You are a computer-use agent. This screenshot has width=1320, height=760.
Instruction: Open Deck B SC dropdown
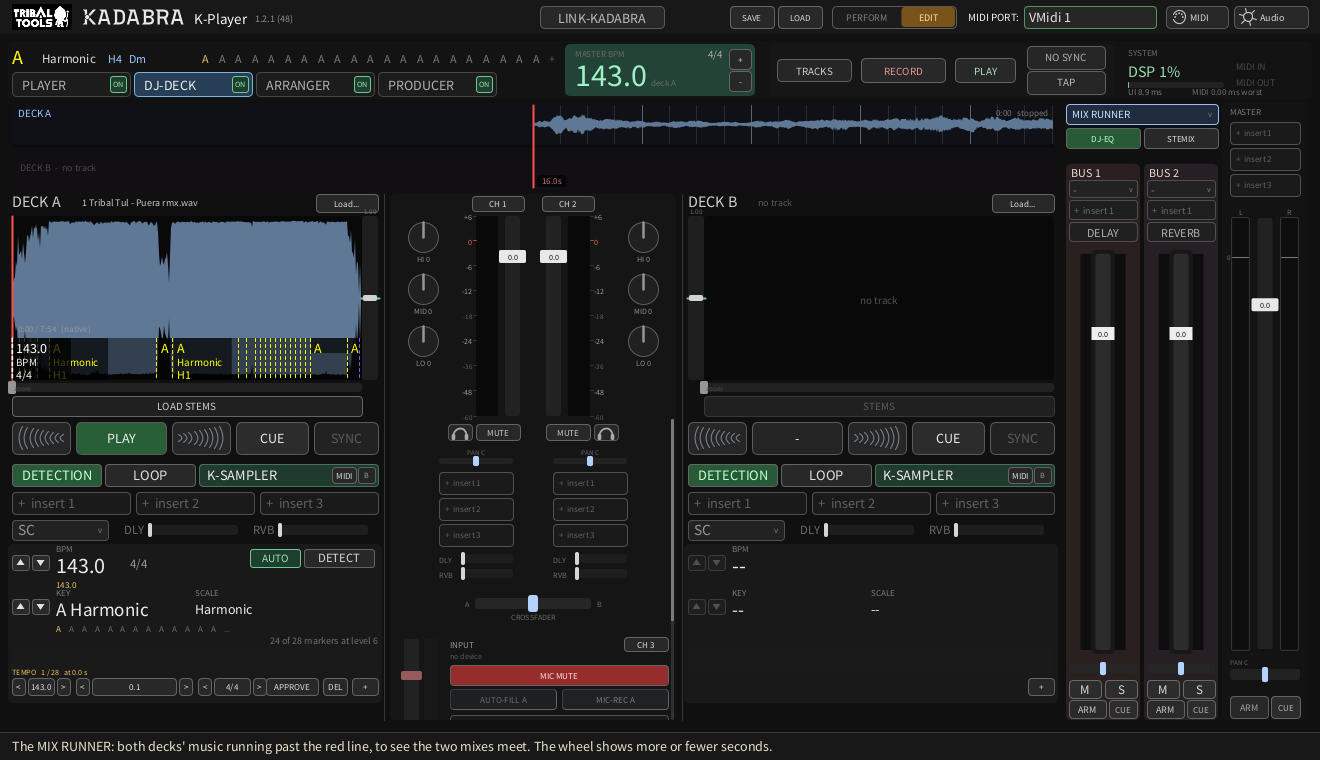(736, 530)
